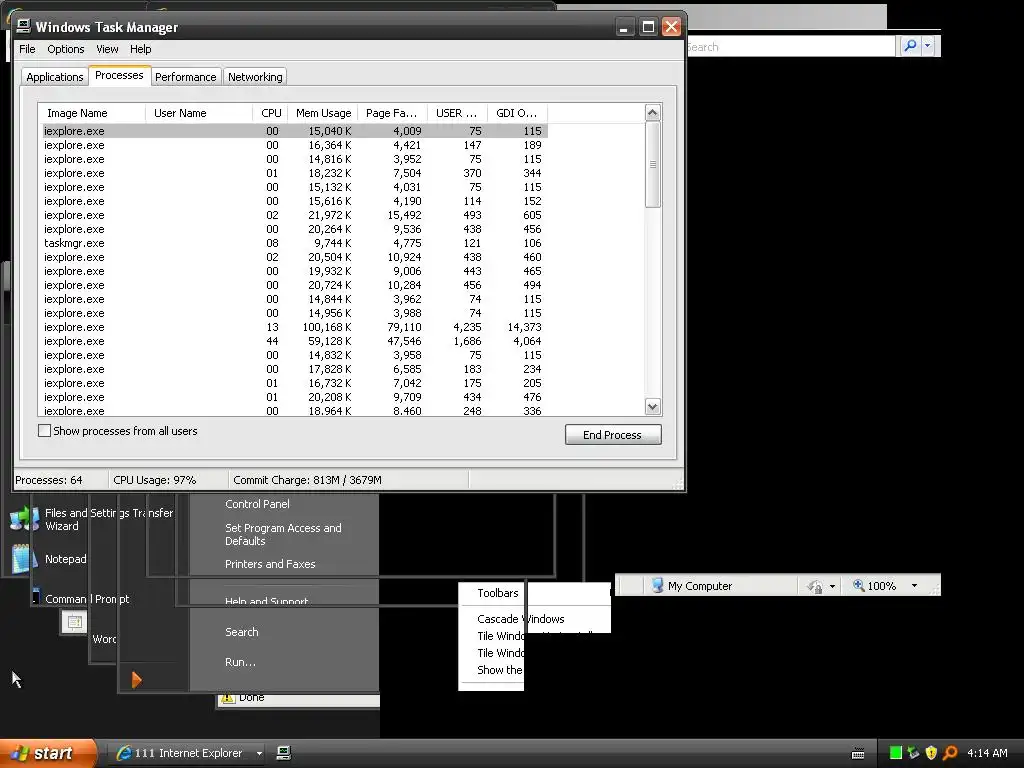Viewport: 1024px width, 768px height.
Task: Sort by the GDI Objects column
Action: coord(517,113)
